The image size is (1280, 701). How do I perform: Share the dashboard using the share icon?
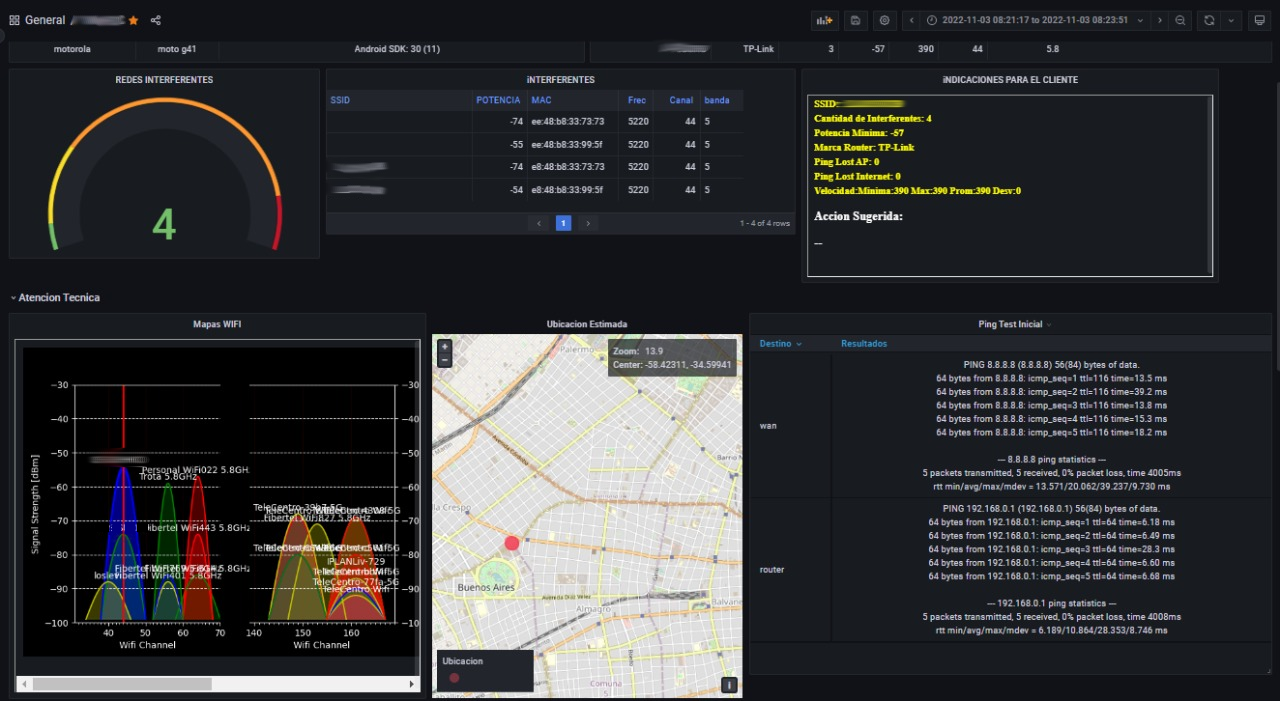tap(155, 20)
